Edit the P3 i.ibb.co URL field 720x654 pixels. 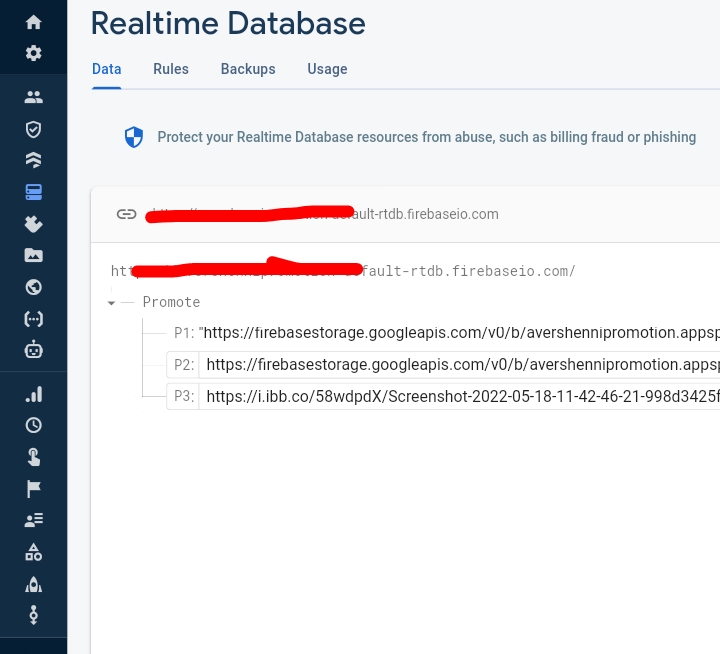[459, 396]
